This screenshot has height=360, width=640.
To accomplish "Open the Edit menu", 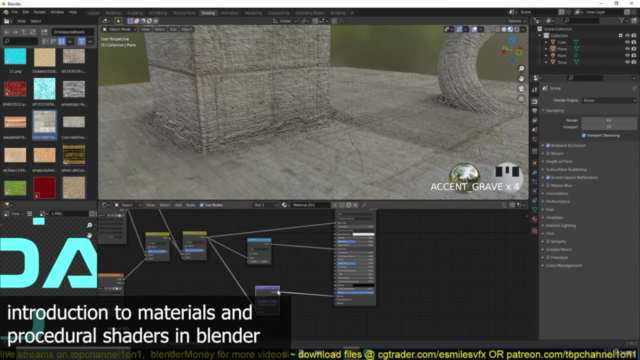I will 26,12.
